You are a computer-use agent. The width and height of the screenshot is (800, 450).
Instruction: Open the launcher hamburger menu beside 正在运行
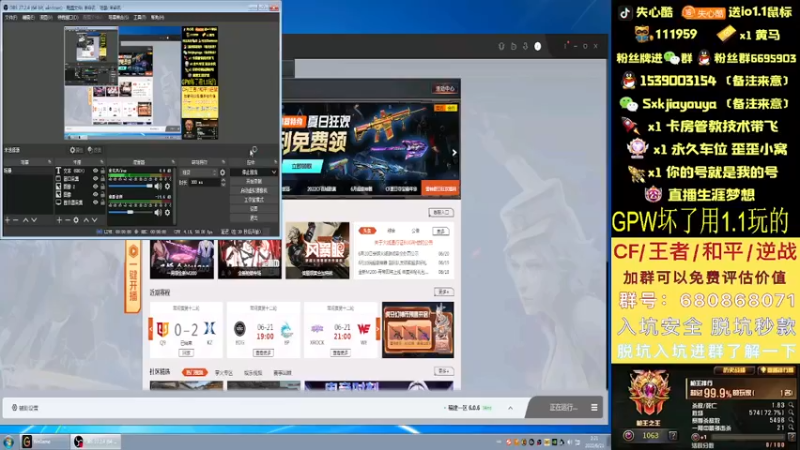[594, 408]
